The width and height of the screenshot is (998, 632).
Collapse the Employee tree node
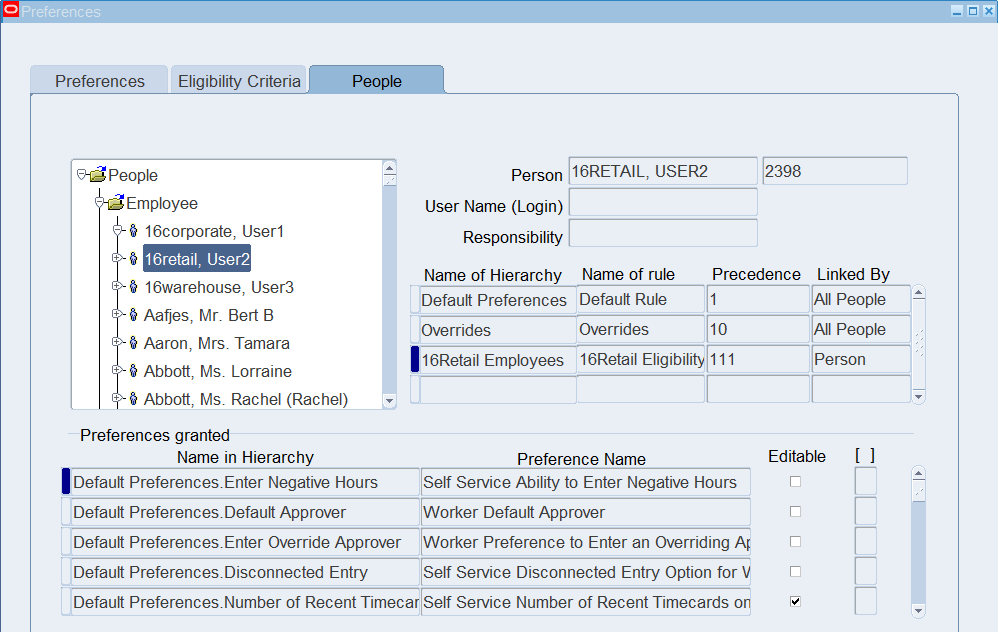[100, 203]
